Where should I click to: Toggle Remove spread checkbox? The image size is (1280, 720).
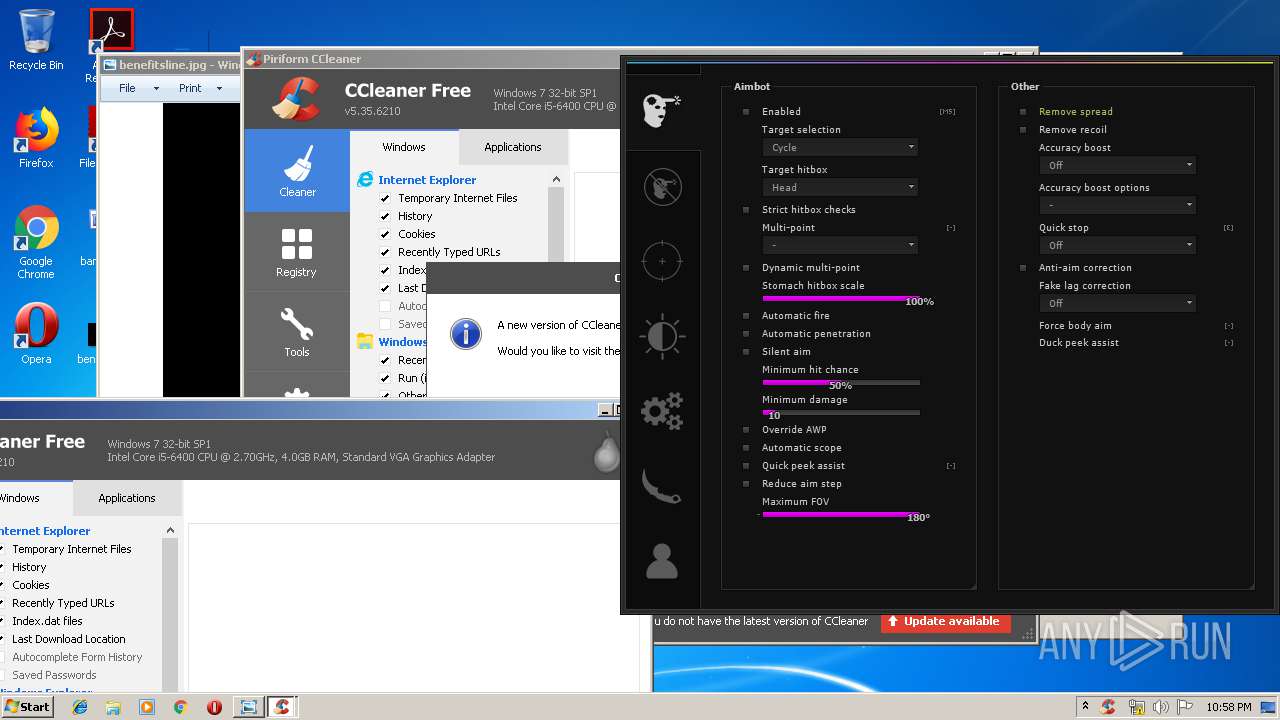coord(1023,112)
